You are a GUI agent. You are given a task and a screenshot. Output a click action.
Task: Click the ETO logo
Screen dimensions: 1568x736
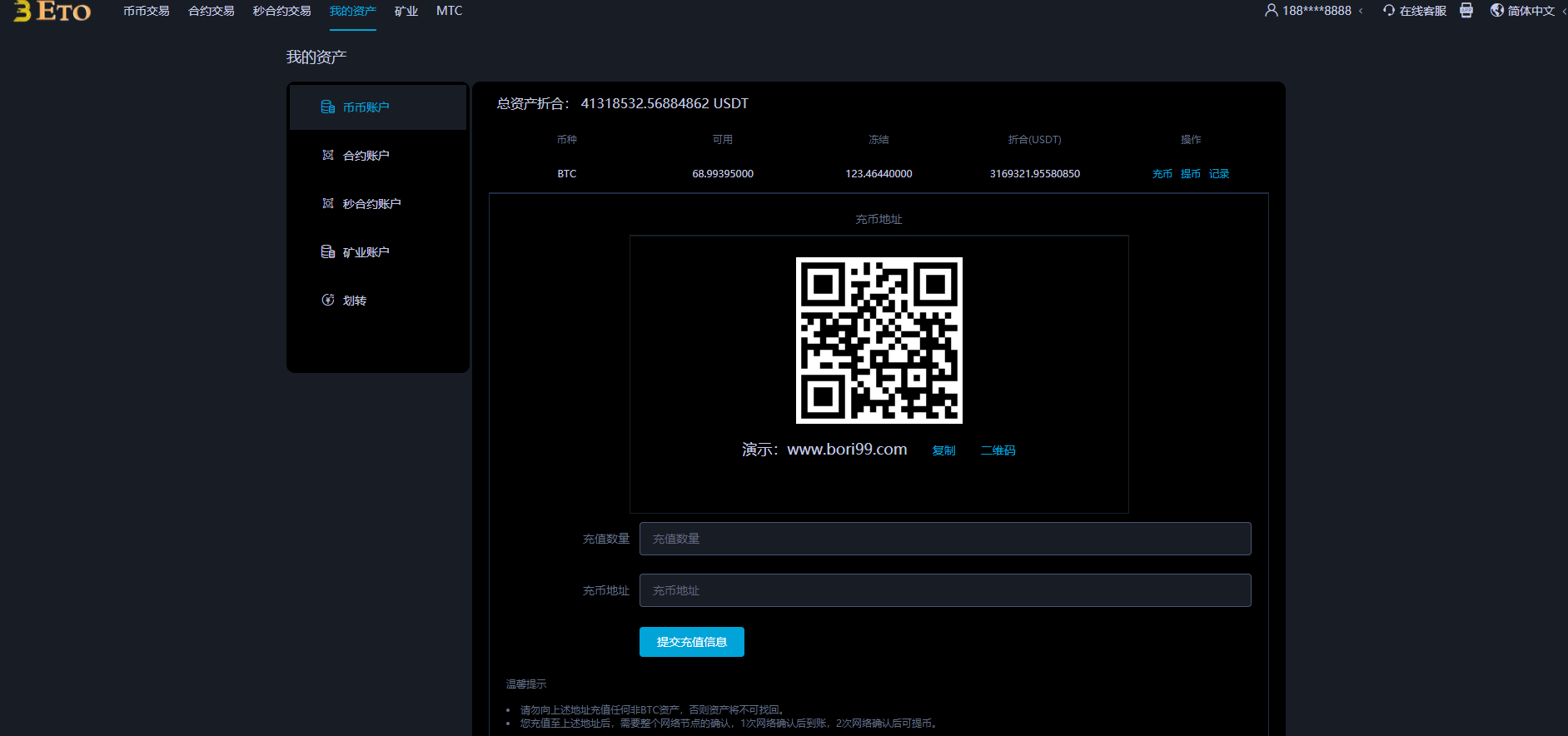[x=52, y=11]
